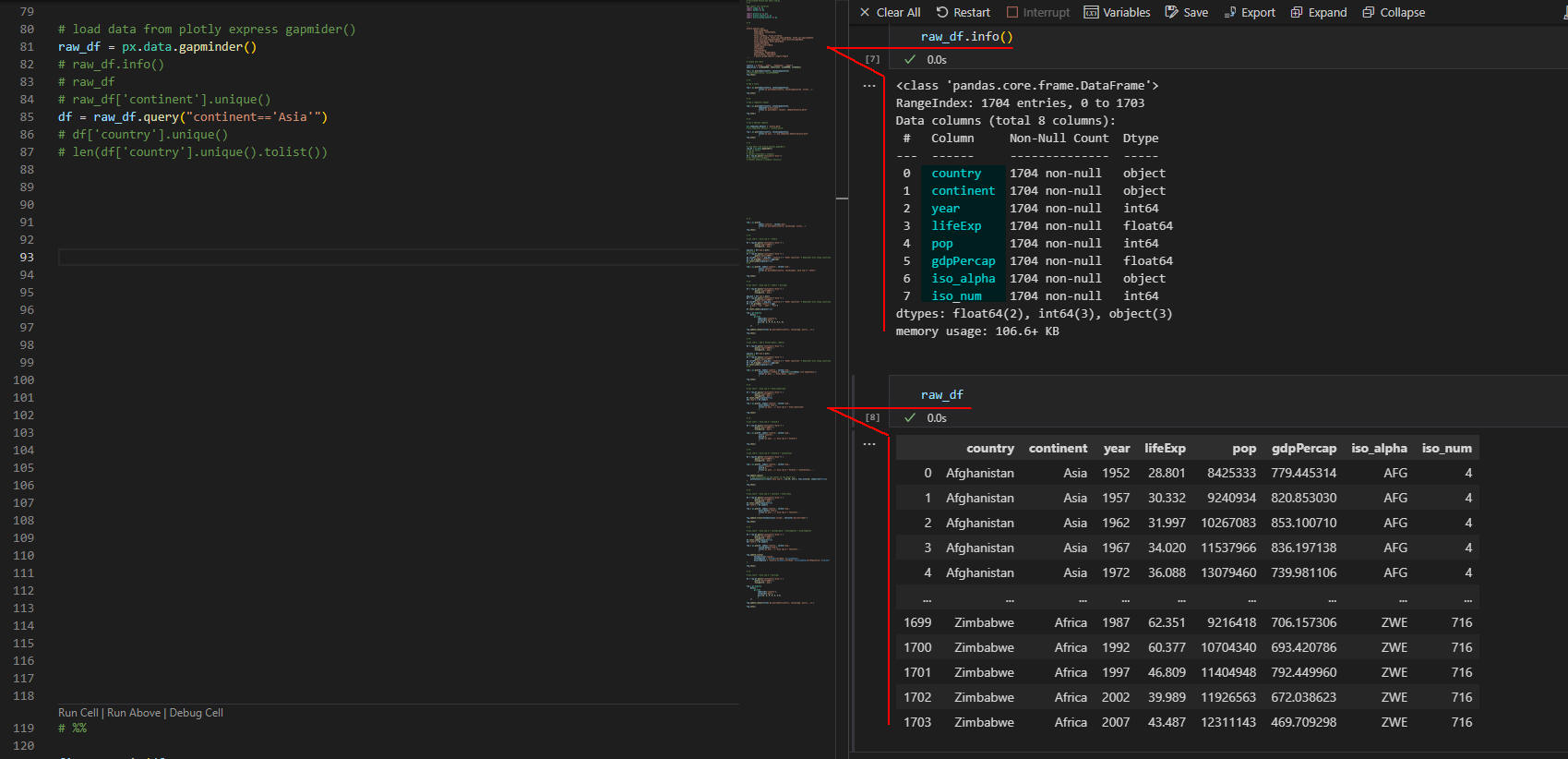Screen dimensions: 1568x759
Task: Click the raw_df cell input
Action: coord(941,394)
